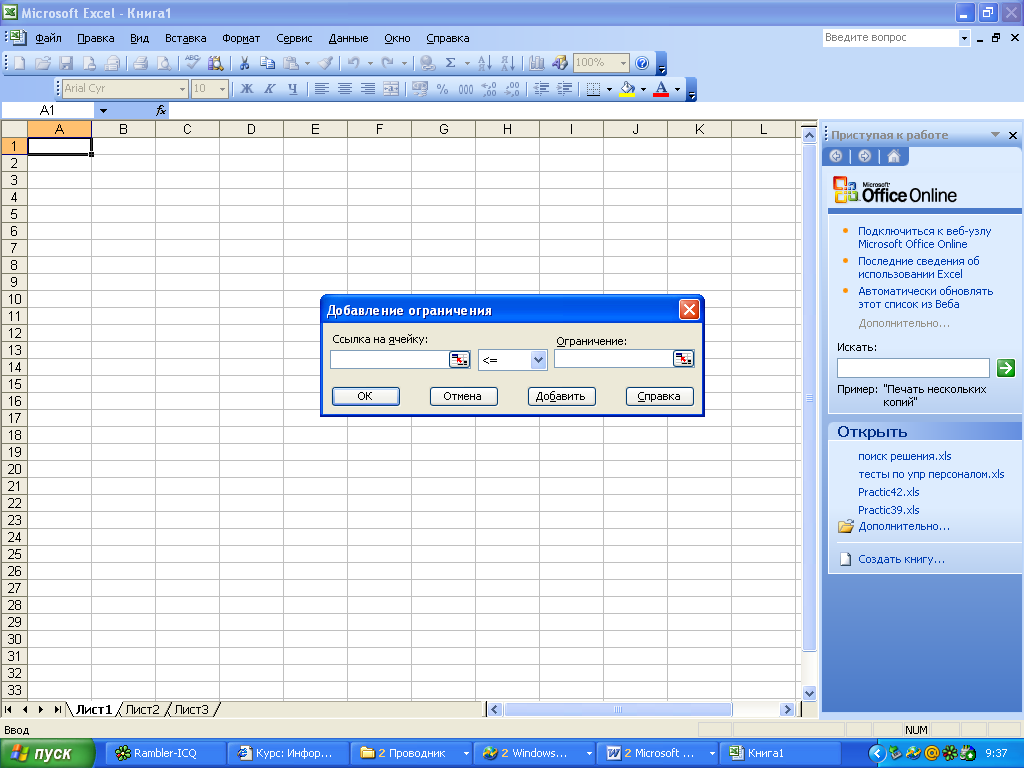The width and height of the screenshot is (1024, 768).
Task: Click the constraint field collapse icon
Action: pyautogui.click(x=683, y=359)
